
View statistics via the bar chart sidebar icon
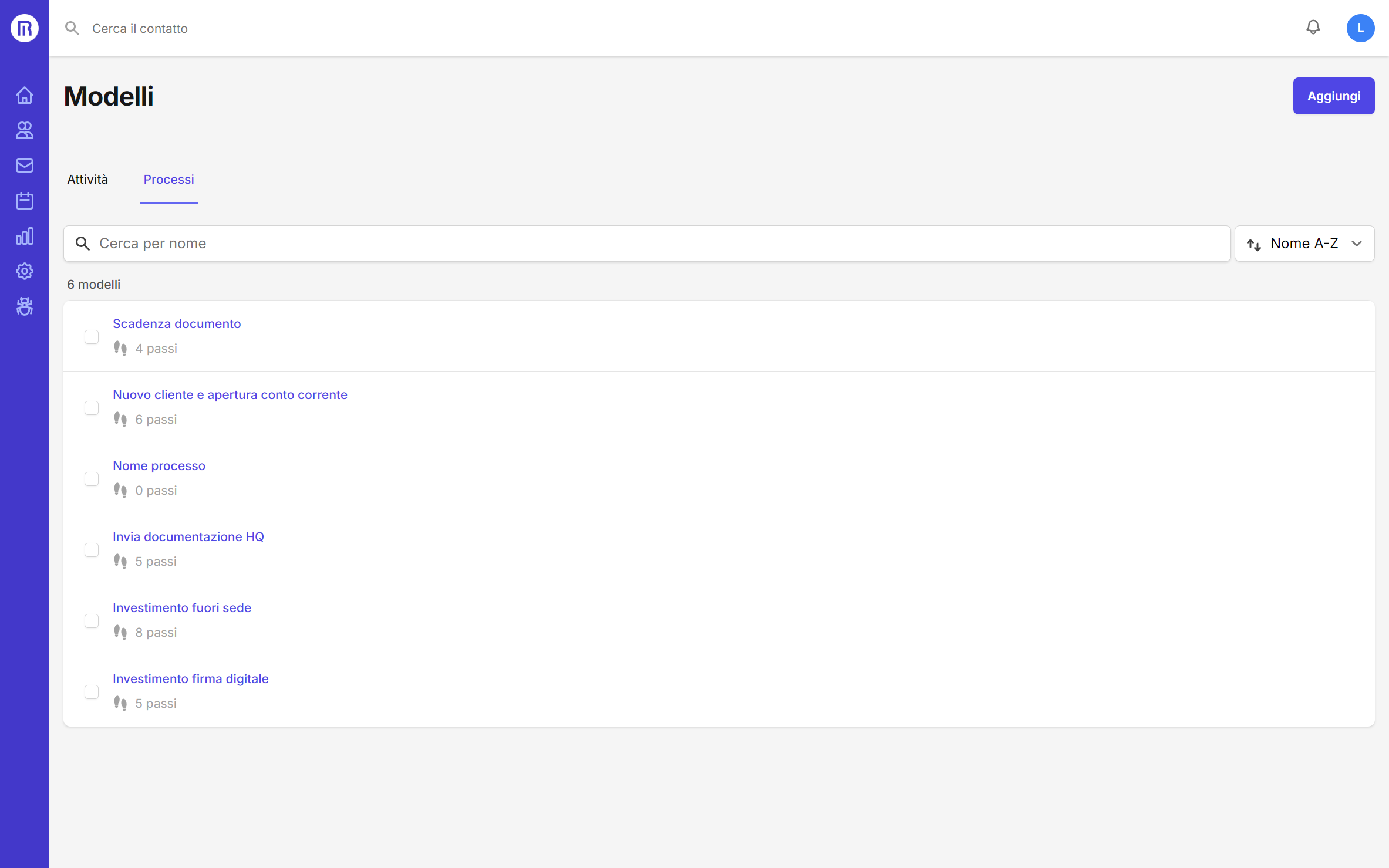click(24, 236)
